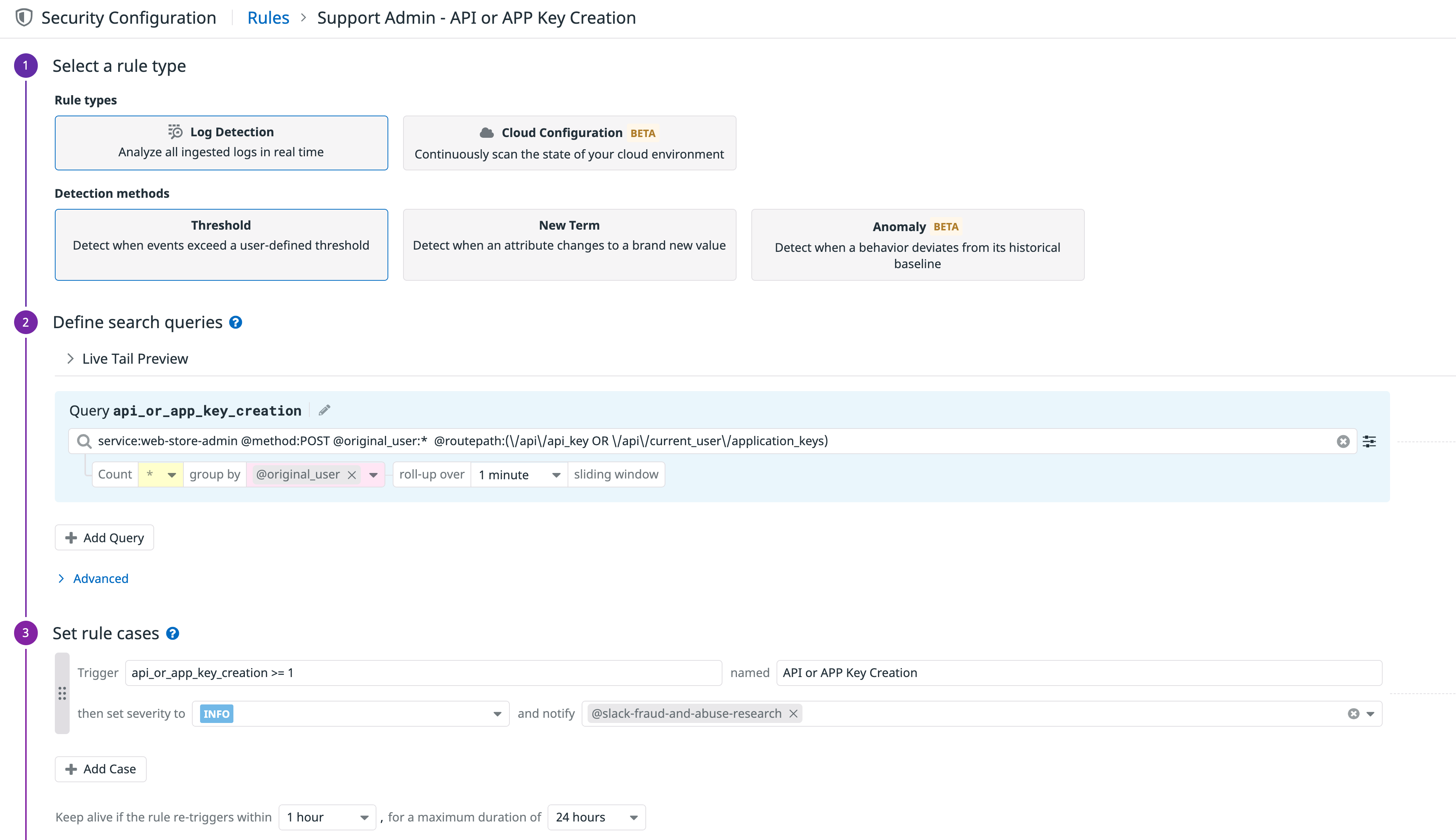Open query options via the sliders icon
The image size is (1456, 840).
tap(1370, 441)
